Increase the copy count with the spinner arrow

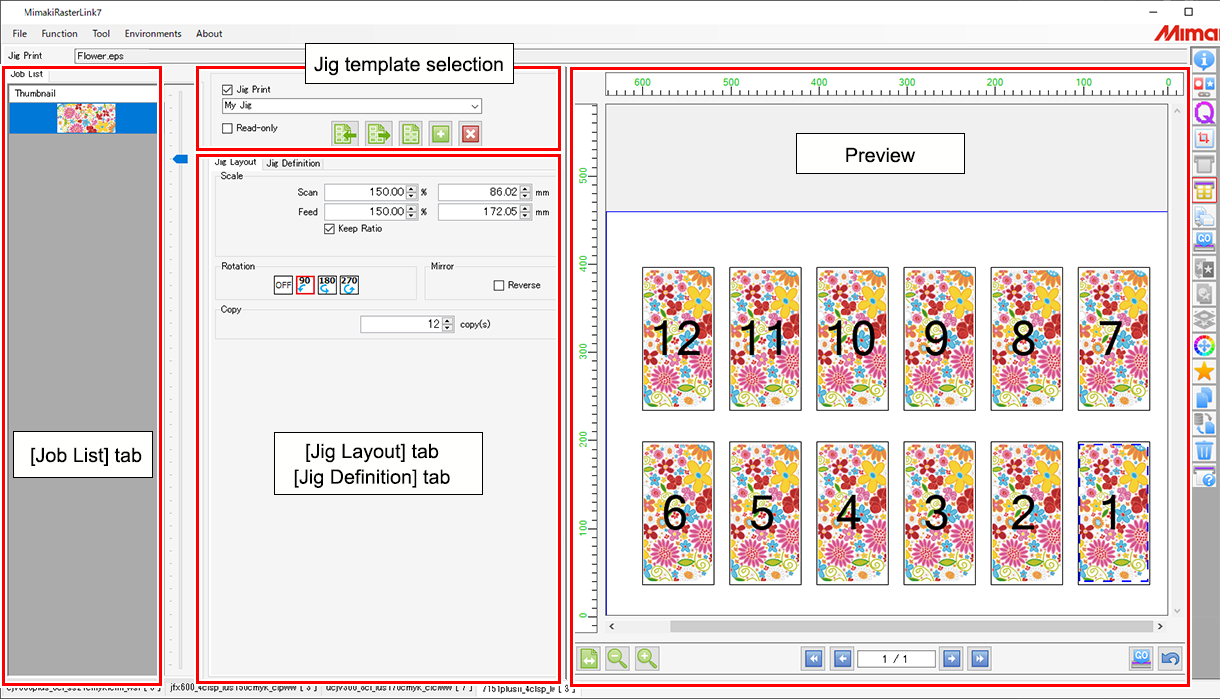446,320
